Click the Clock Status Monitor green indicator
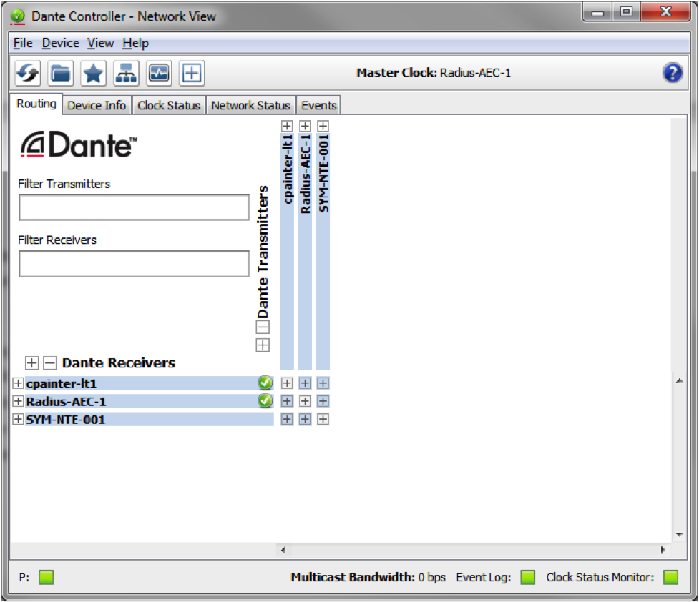 click(670, 577)
